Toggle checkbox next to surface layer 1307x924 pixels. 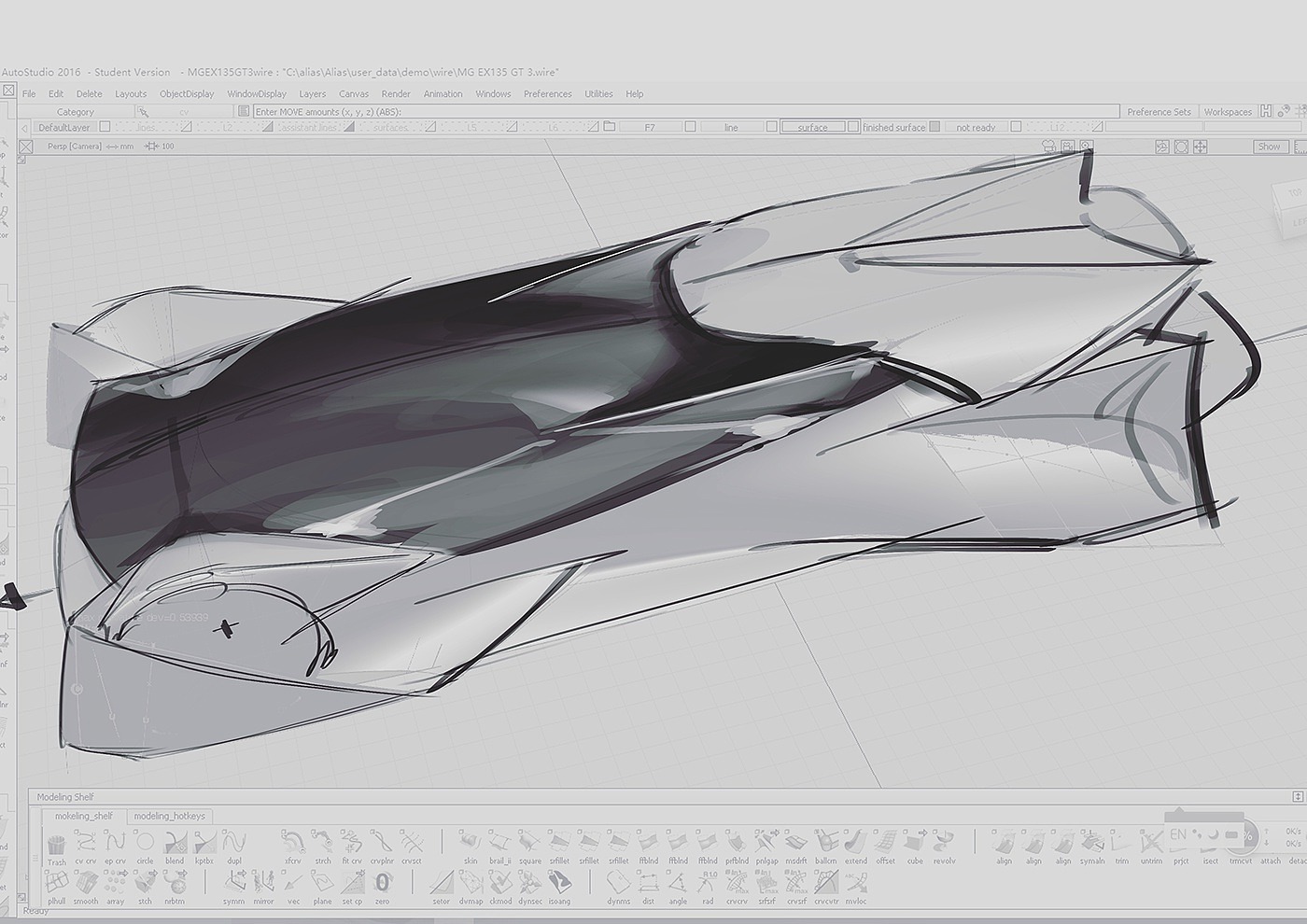(x=853, y=127)
